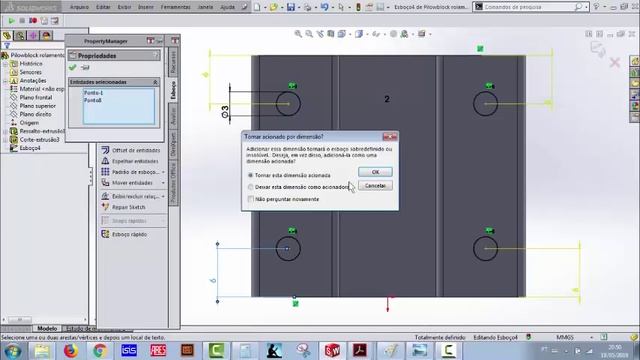Click the Rebuild traffic light icon
Screen dimensions: 640x360
[358, 7]
